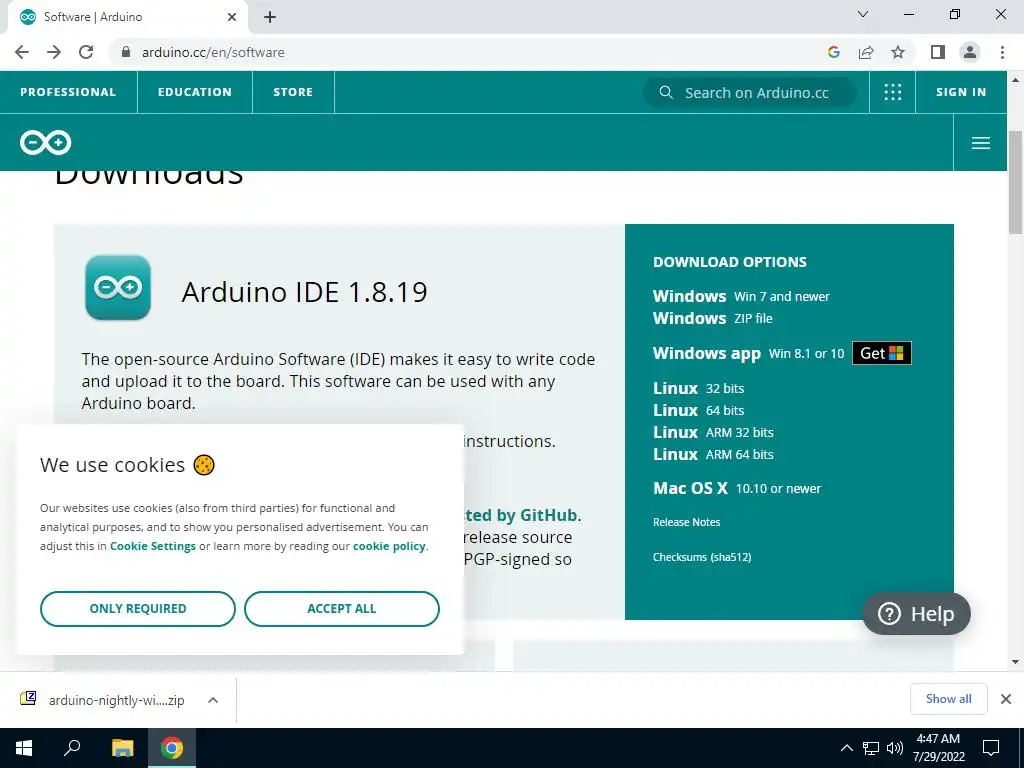Download Linux 64 bits version

699,411
